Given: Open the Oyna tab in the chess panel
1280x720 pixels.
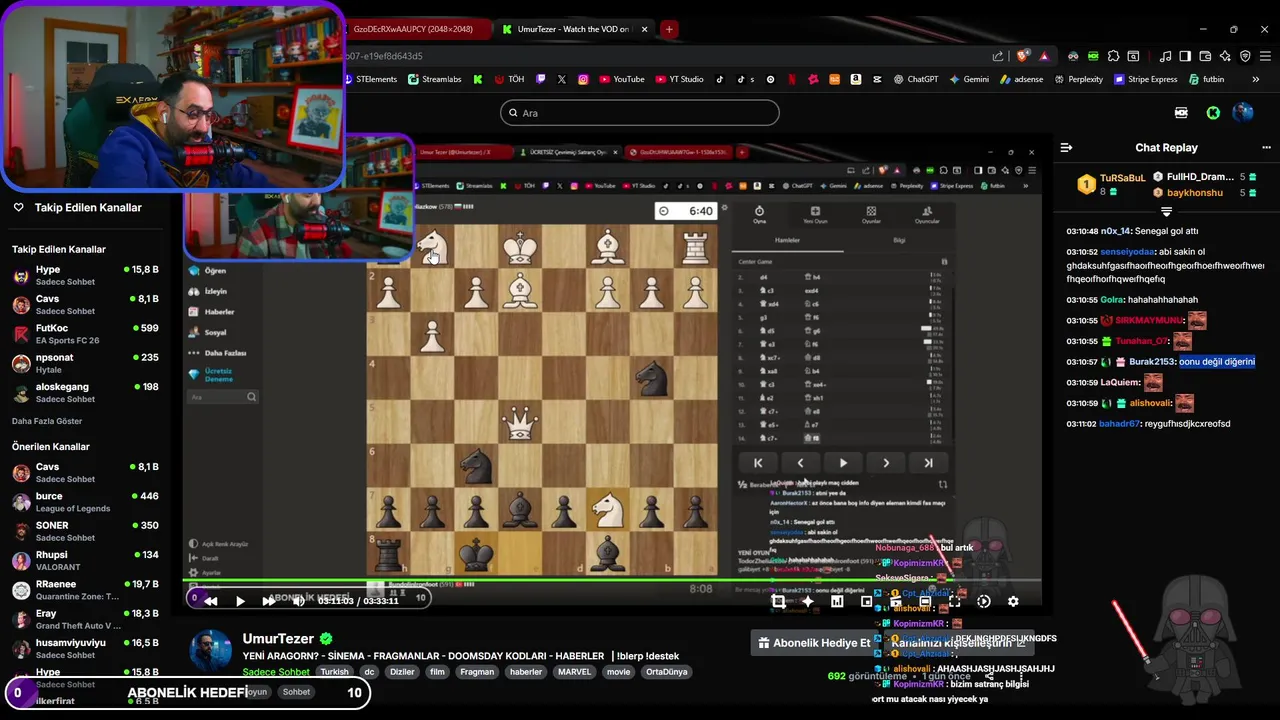Looking at the screenshot, I should click(x=759, y=215).
